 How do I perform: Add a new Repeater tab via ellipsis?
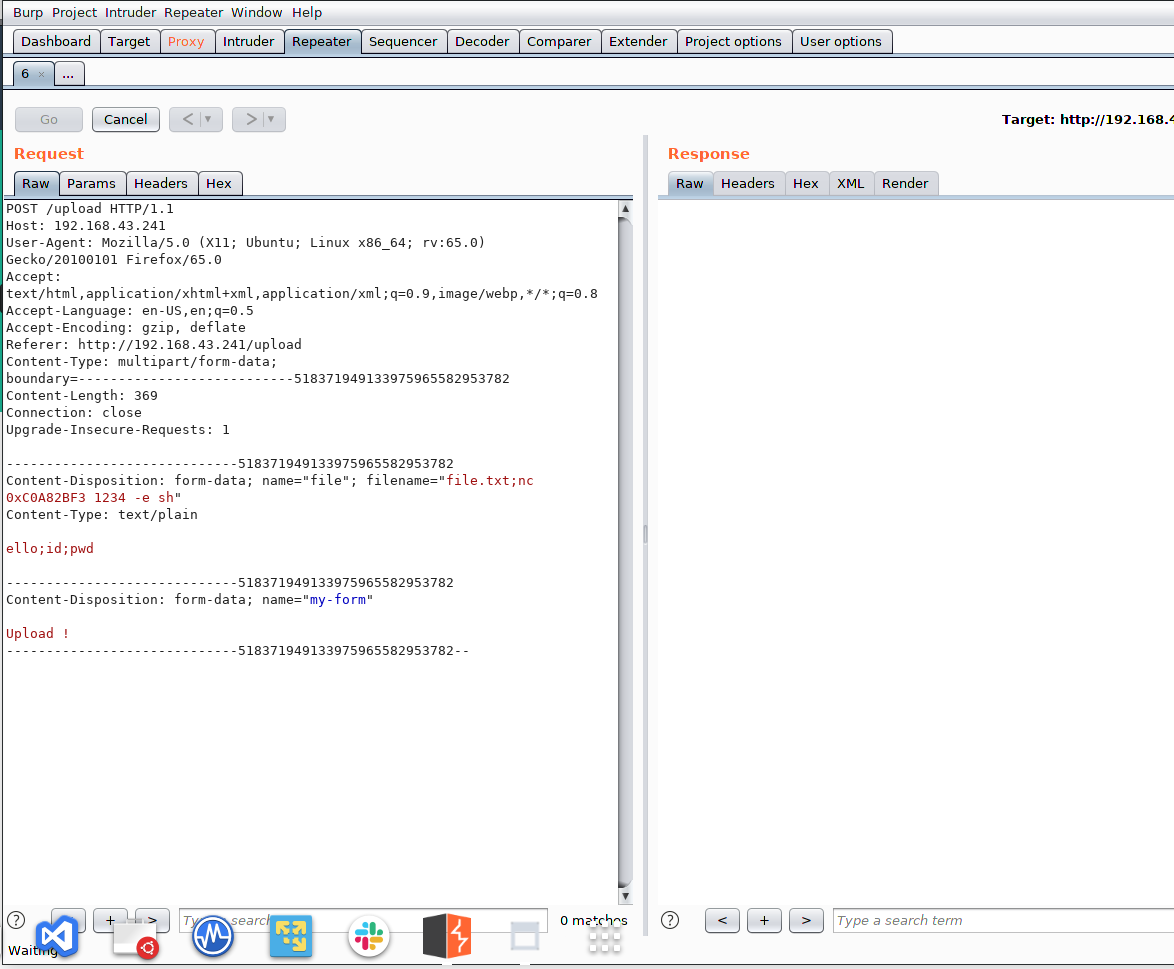point(68,74)
